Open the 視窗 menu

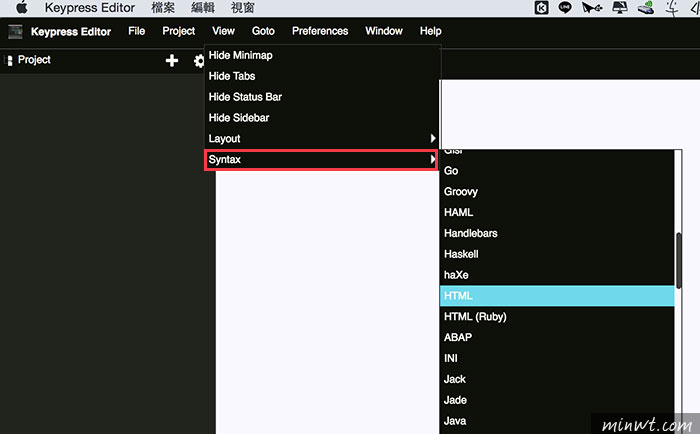pos(242,8)
